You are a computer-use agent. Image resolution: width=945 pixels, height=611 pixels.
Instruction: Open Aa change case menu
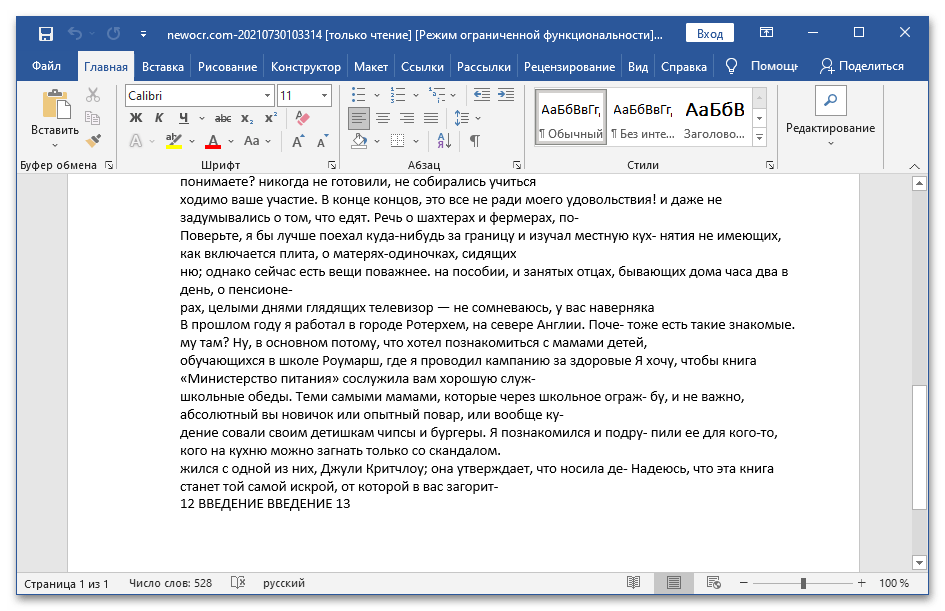click(257, 141)
